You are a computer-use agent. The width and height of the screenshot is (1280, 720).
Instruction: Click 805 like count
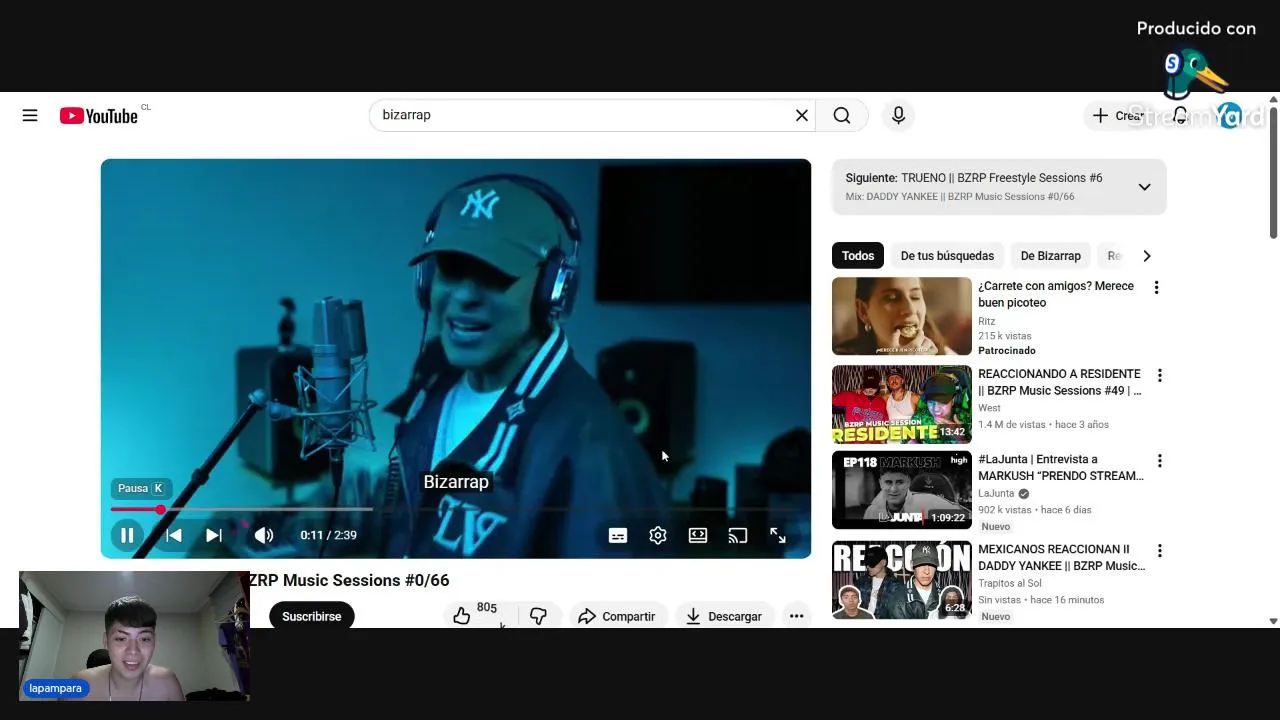tap(487, 608)
